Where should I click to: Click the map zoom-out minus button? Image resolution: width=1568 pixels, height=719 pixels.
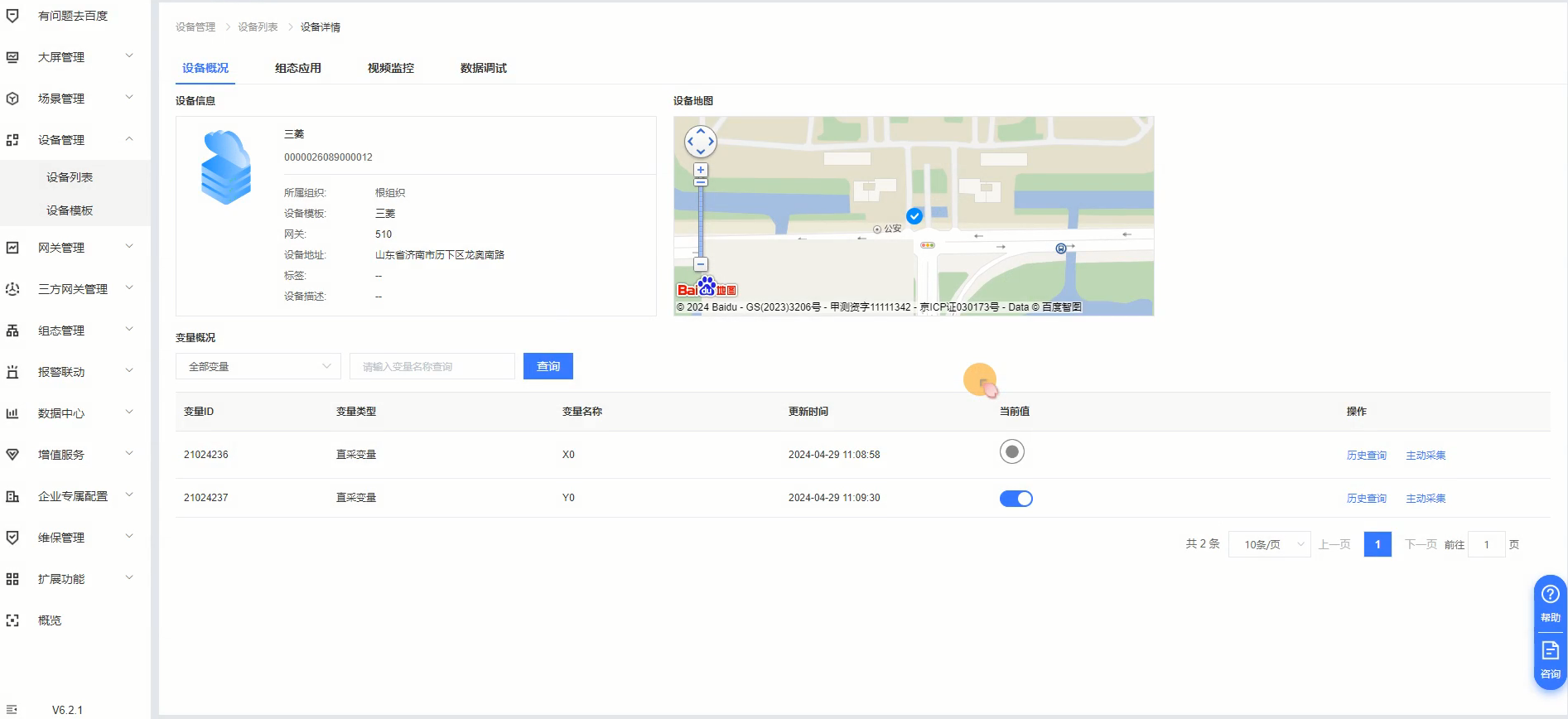[701, 264]
